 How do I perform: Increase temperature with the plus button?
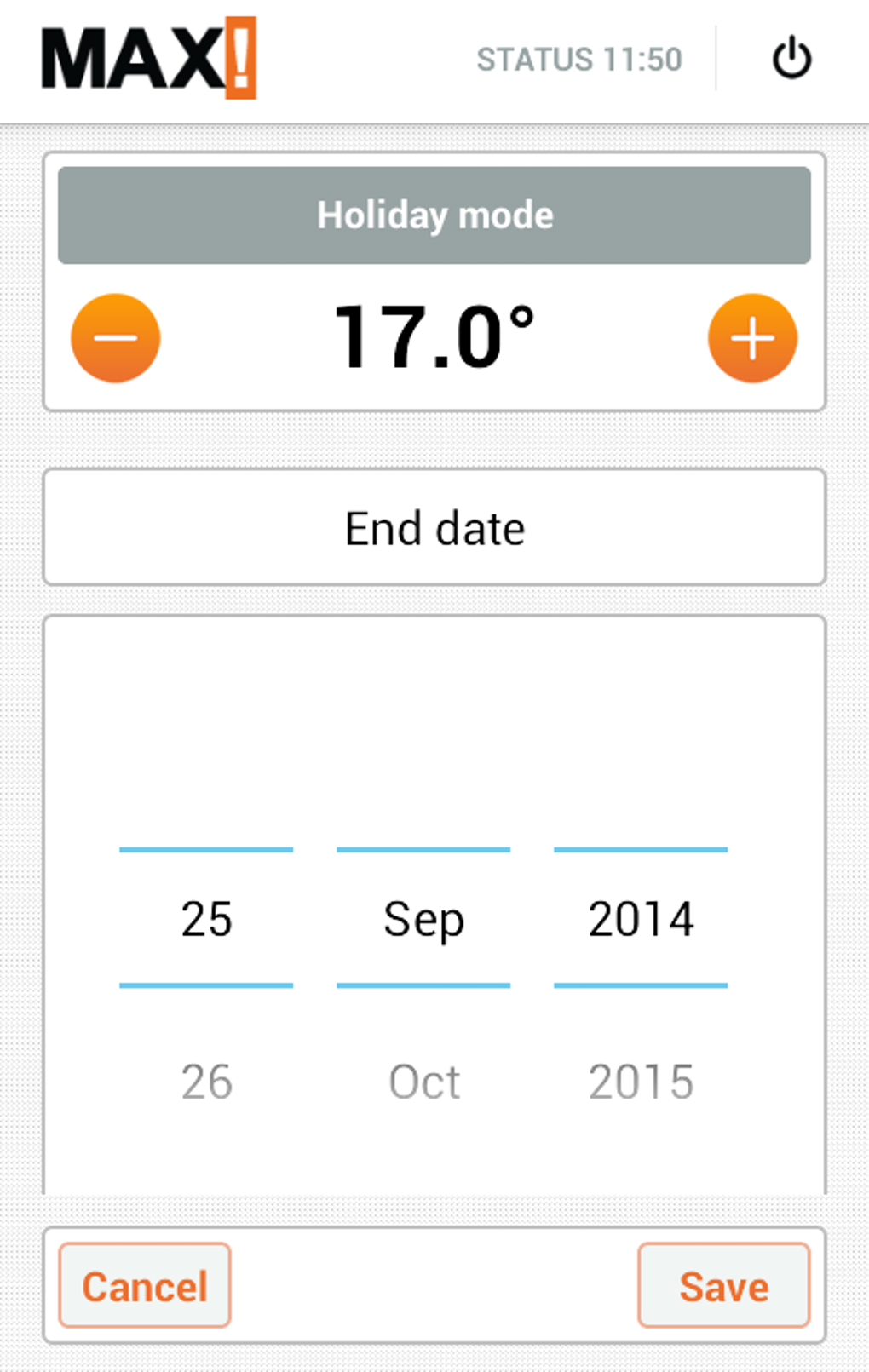coord(752,338)
